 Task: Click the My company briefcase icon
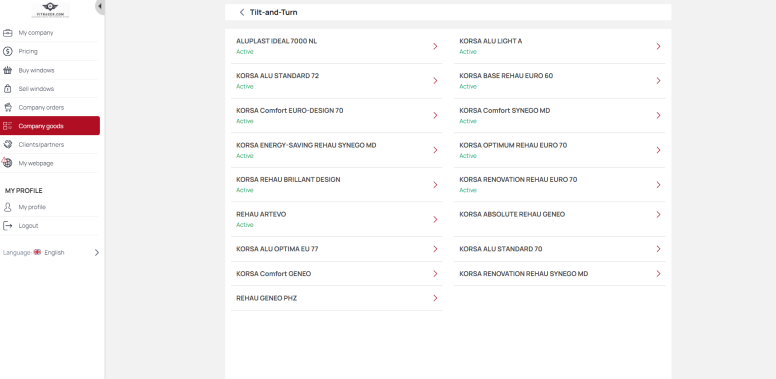click(7, 33)
